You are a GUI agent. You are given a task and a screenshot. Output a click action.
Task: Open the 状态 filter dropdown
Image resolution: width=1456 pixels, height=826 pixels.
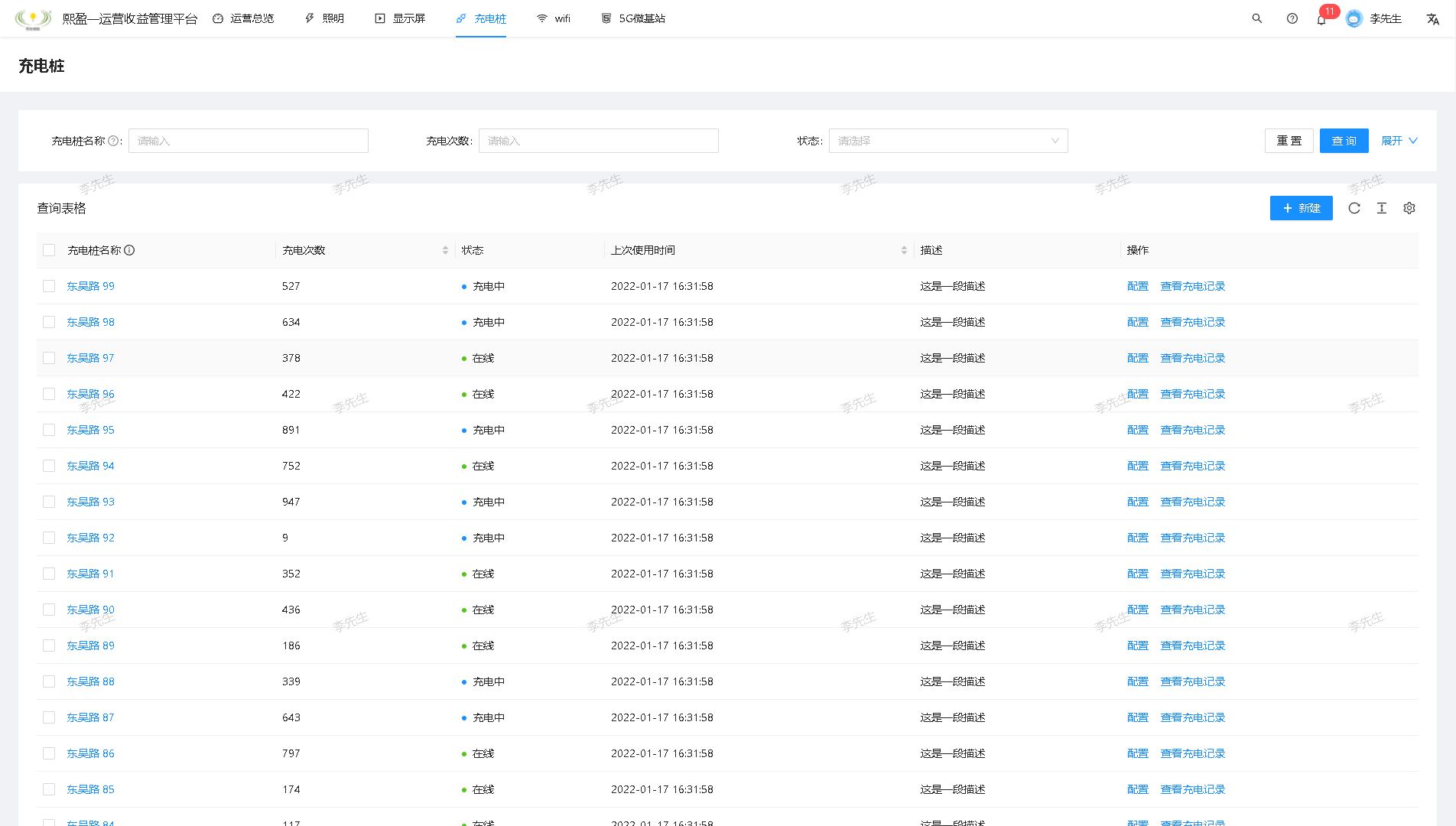pyautogui.click(x=947, y=141)
